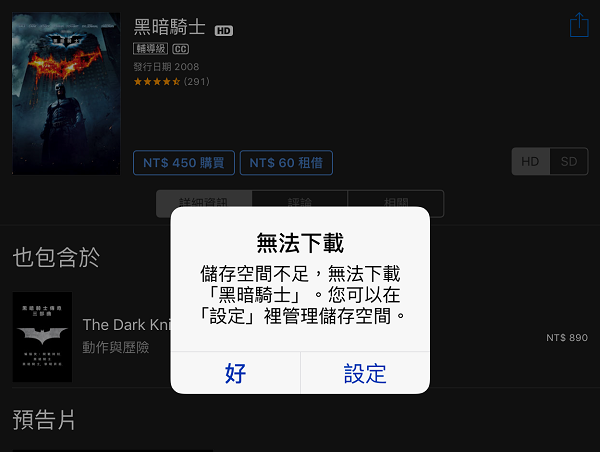Viewport: 600px width, 452px height.
Task: Click the 黑暗騎士 movie title
Action: [170, 27]
